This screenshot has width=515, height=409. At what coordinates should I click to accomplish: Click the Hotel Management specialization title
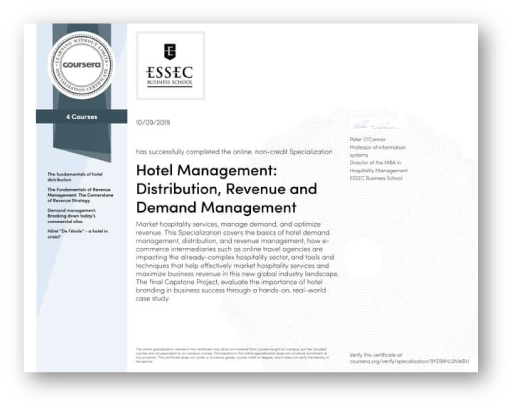point(226,189)
